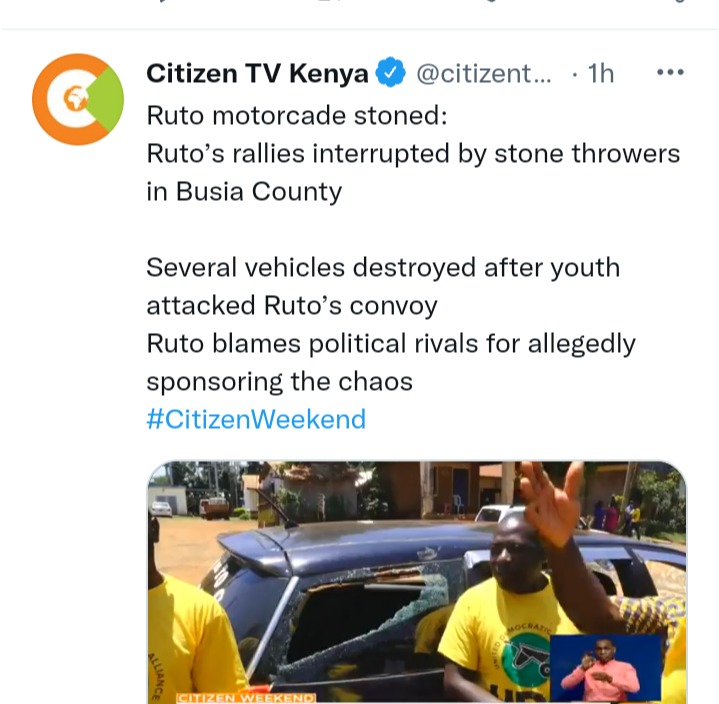Click 'Ruto's rallies interrupted by stone throwers' line
The height and width of the screenshot is (704, 719).
point(413,153)
